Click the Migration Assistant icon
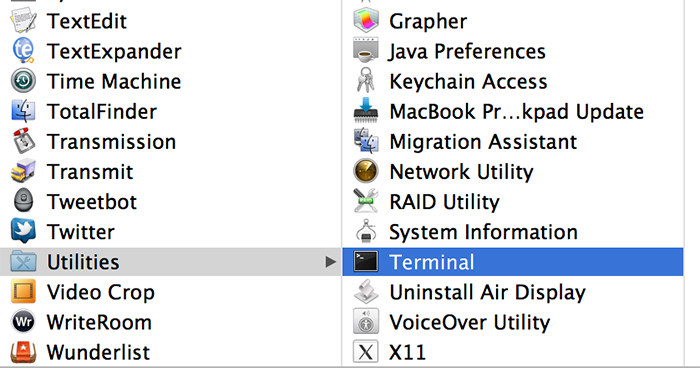The image size is (700, 368). pos(366,141)
